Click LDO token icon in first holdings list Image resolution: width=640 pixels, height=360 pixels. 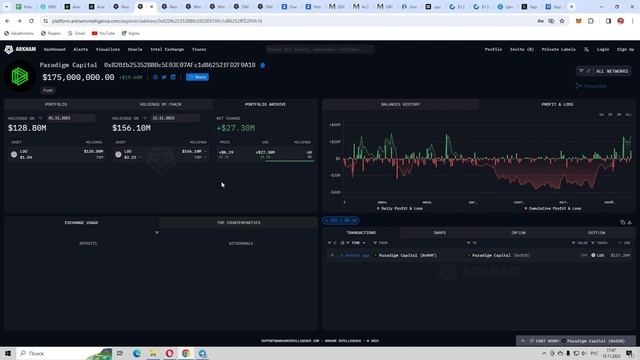(x=14, y=154)
